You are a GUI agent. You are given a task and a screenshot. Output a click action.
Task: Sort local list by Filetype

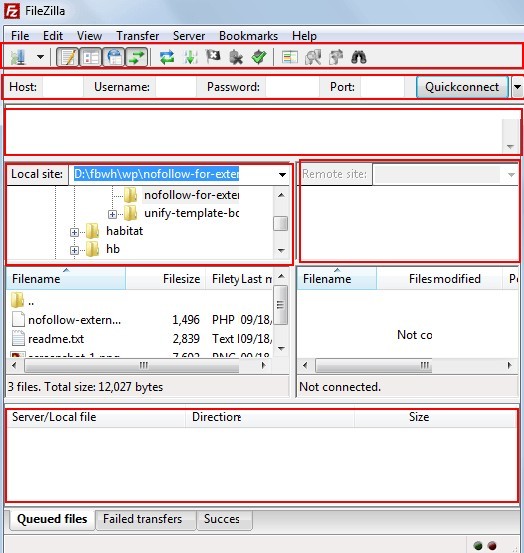(x=223, y=279)
